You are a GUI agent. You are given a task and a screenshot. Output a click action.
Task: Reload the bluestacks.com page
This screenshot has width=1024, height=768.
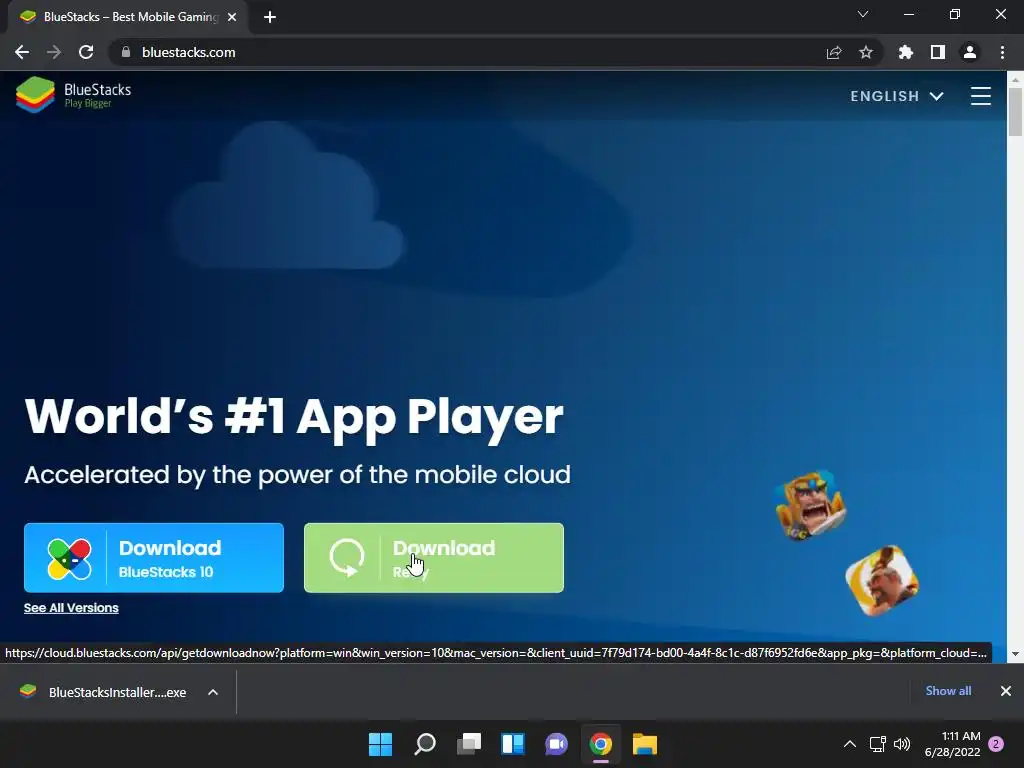click(86, 52)
